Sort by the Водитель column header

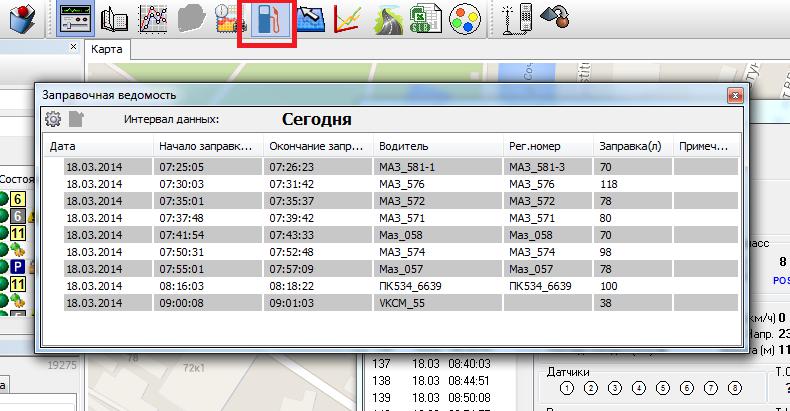click(x=436, y=146)
